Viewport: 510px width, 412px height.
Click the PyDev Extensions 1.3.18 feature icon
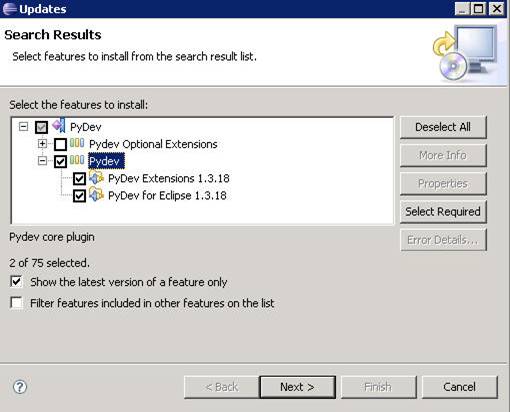[96, 177]
